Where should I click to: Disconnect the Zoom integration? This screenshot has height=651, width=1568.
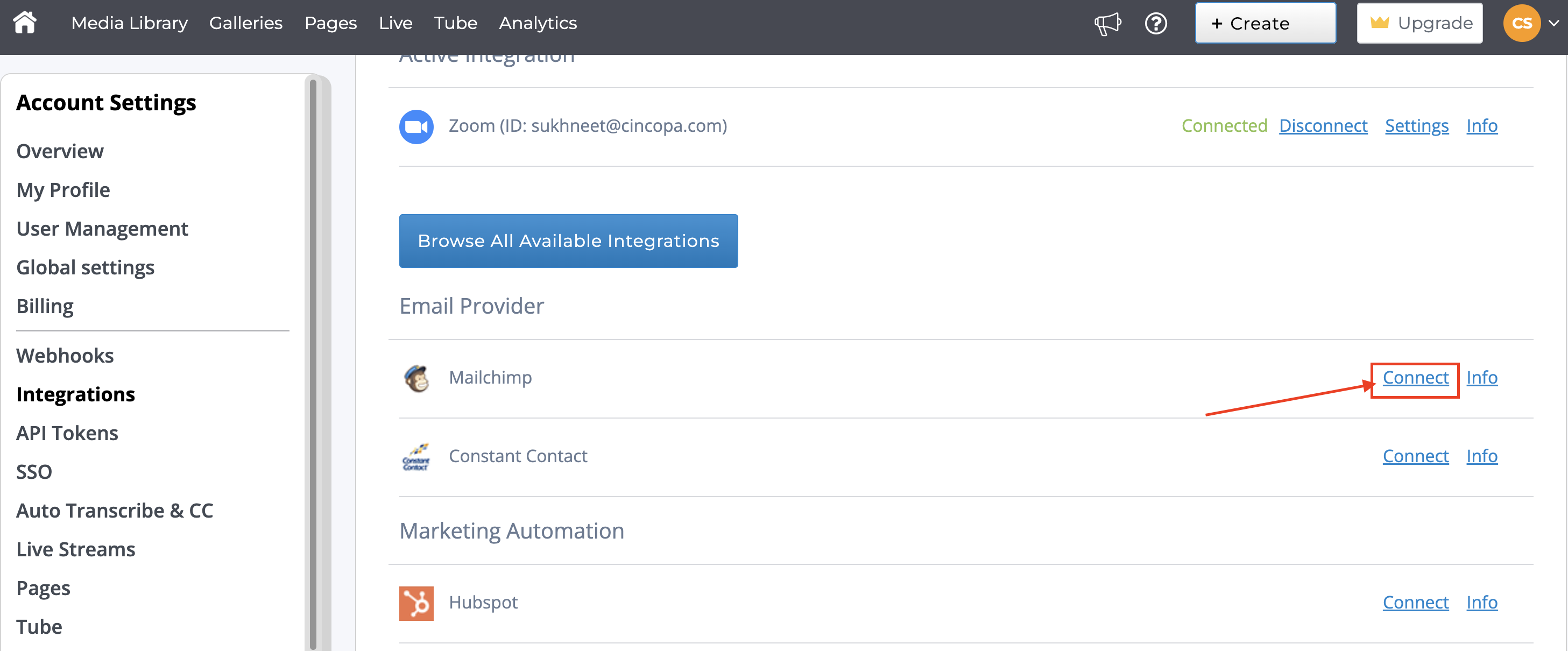pyautogui.click(x=1323, y=126)
